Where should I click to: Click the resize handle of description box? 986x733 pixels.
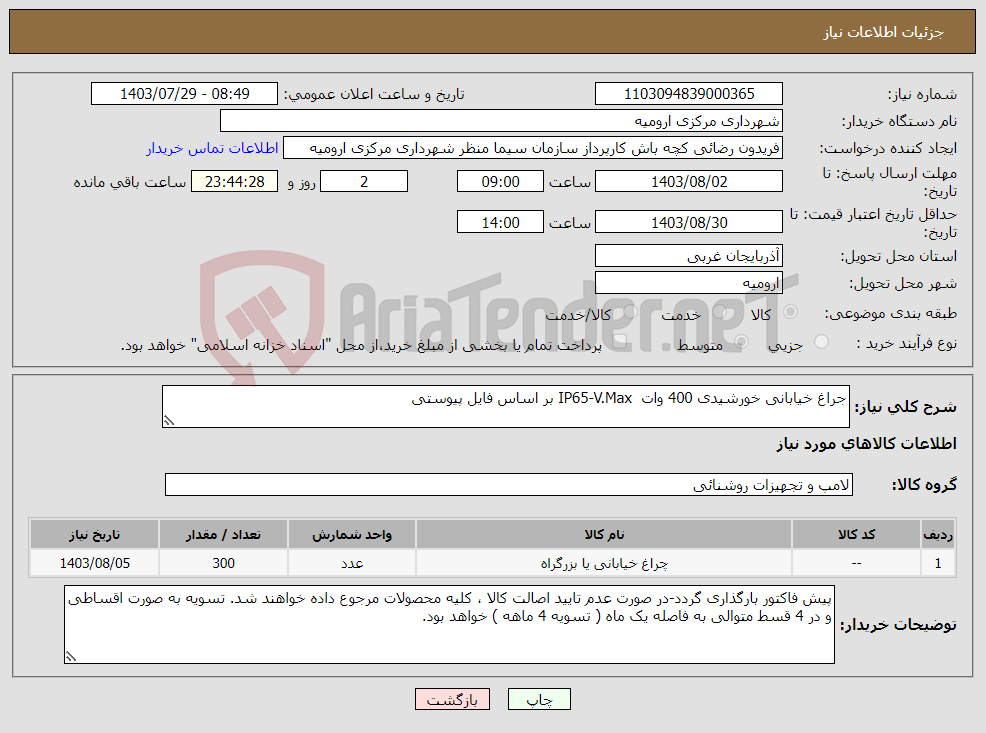click(x=168, y=421)
